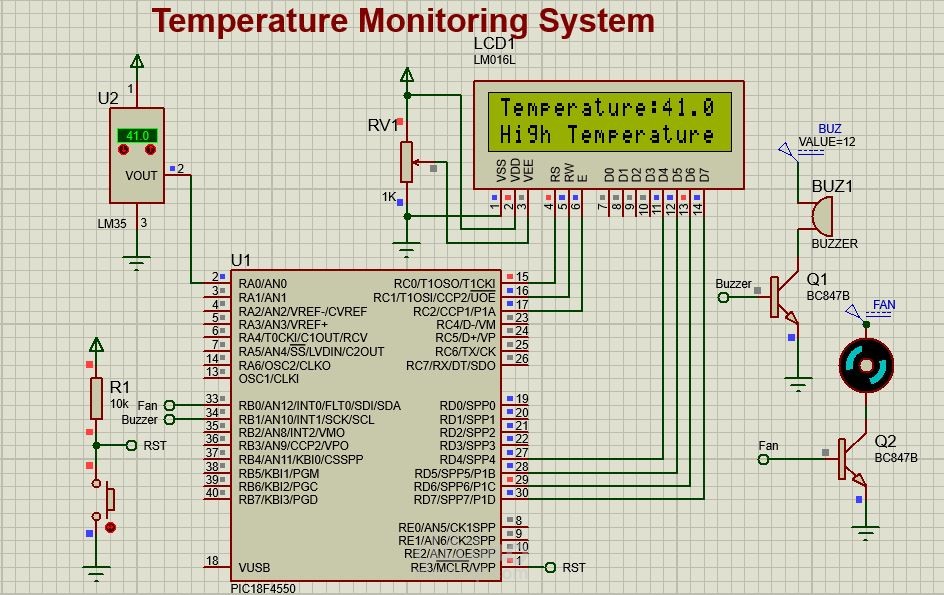Click the power terminal above RV1
This screenshot has height=595, width=944.
coord(406,74)
